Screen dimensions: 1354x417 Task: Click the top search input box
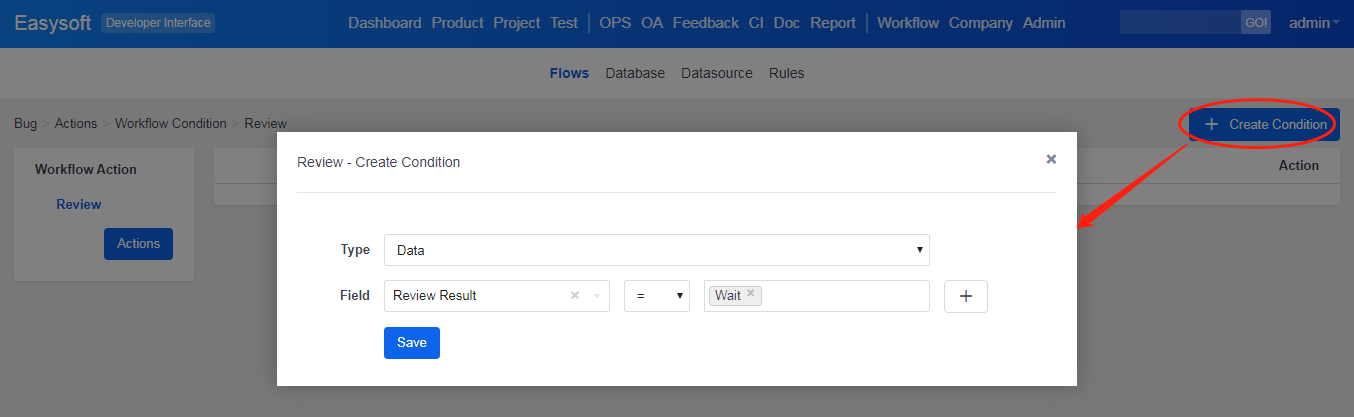pyautogui.click(x=1180, y=23)
